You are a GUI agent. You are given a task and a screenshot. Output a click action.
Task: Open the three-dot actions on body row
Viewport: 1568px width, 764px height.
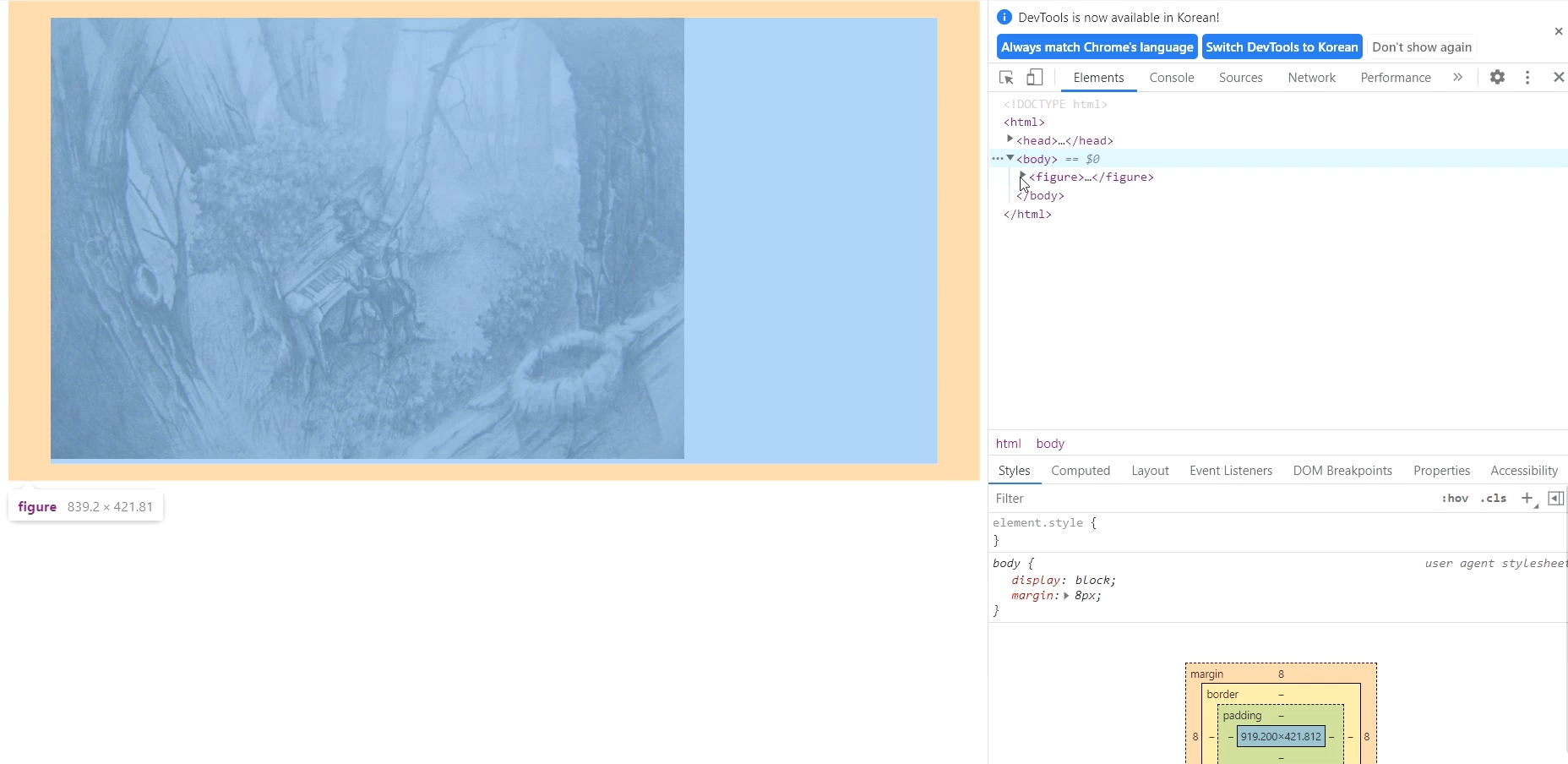pyautogui.click(x=997, y=158)
